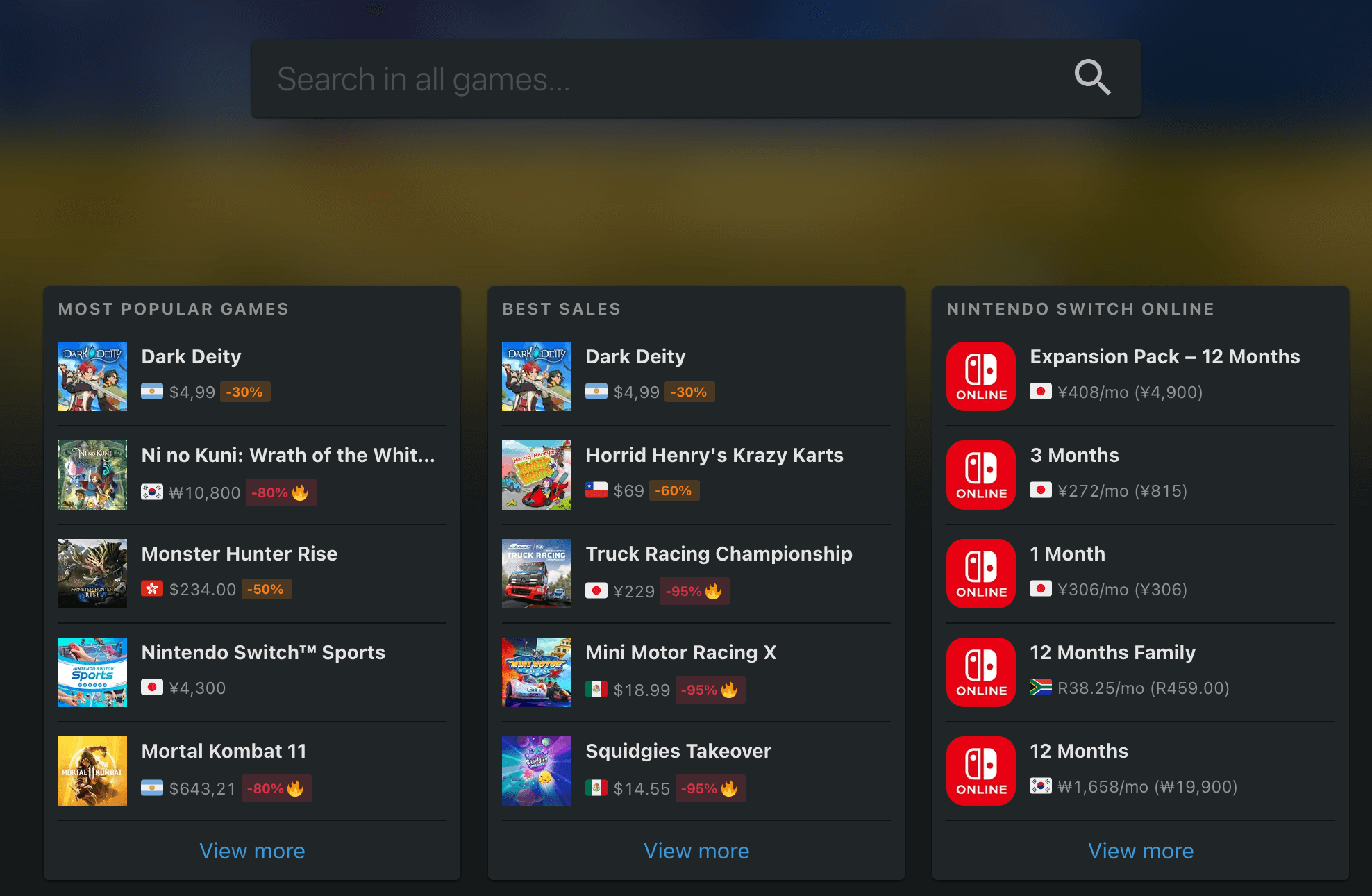Click Chile flag under Horrid Henry's Krazy Karts
The width and height of the screenshot is (1372, 896).
click(596, 490)
